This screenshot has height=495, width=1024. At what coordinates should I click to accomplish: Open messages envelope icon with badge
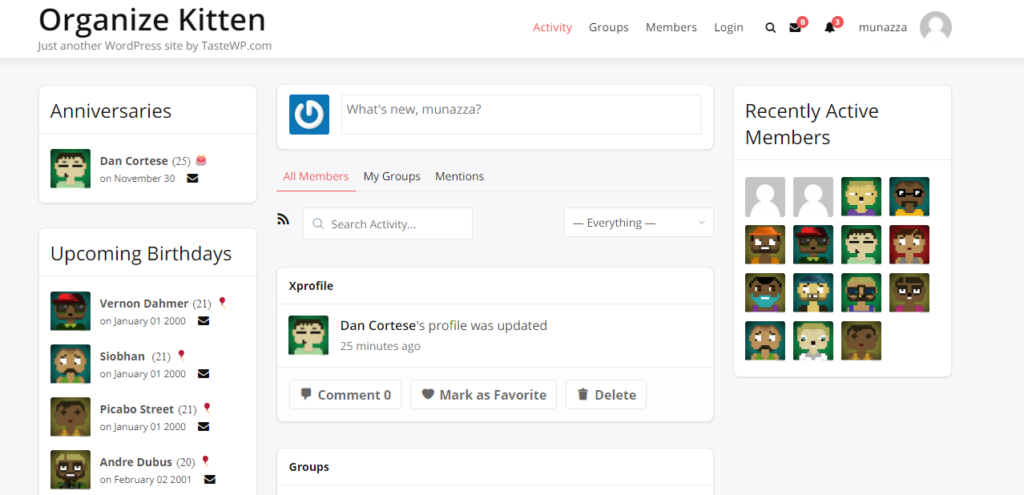795,28
